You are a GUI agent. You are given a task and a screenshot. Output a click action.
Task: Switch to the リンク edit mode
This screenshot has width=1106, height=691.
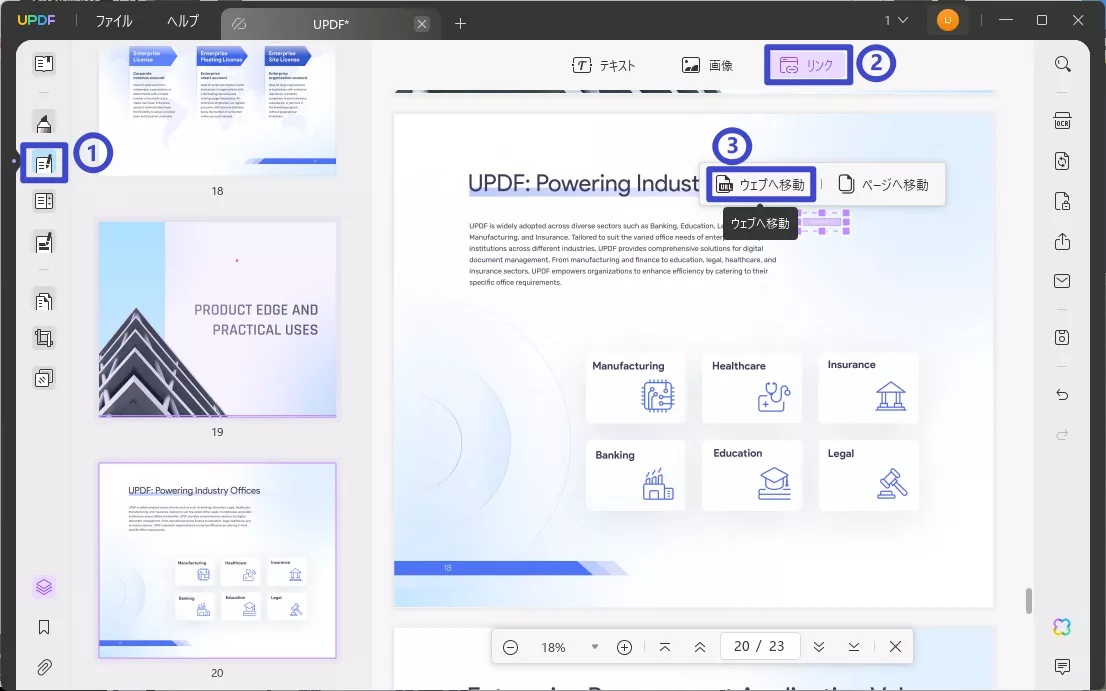pyautogui.click(x=808, y=65)
